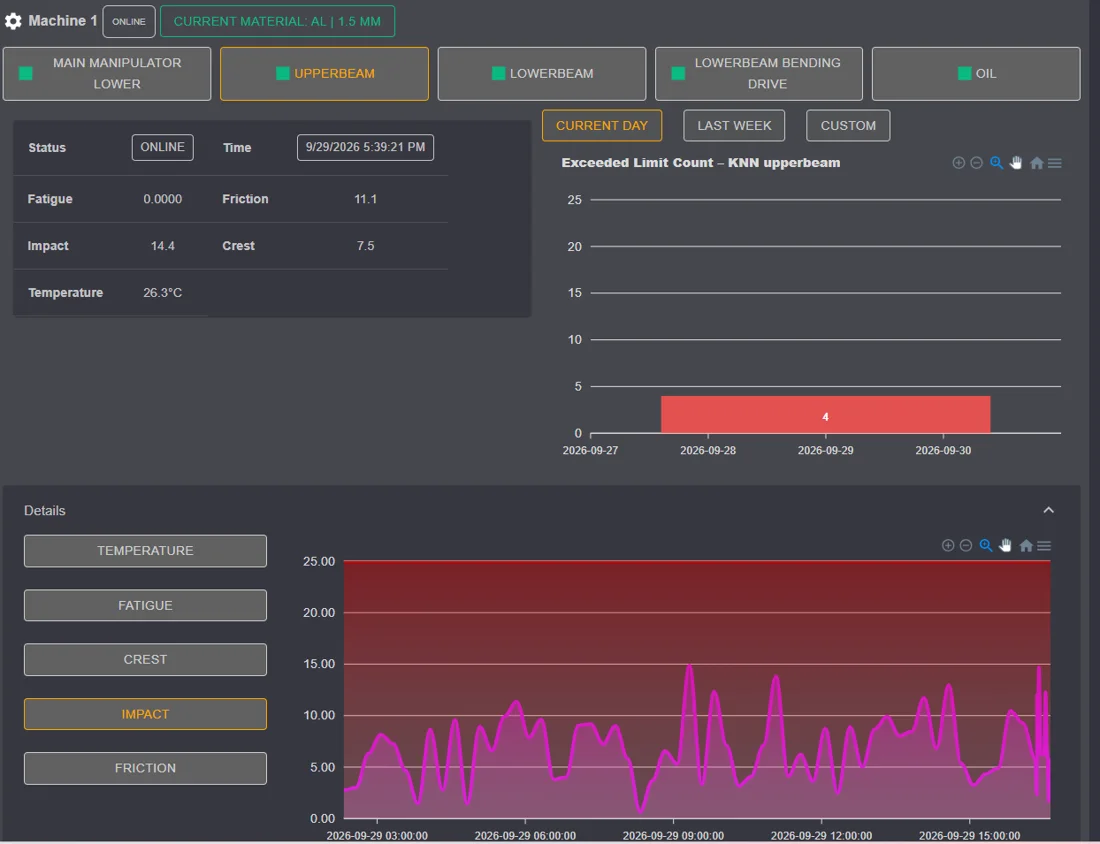Click x-axis label 2026-09-28

[x=708, y=450]
